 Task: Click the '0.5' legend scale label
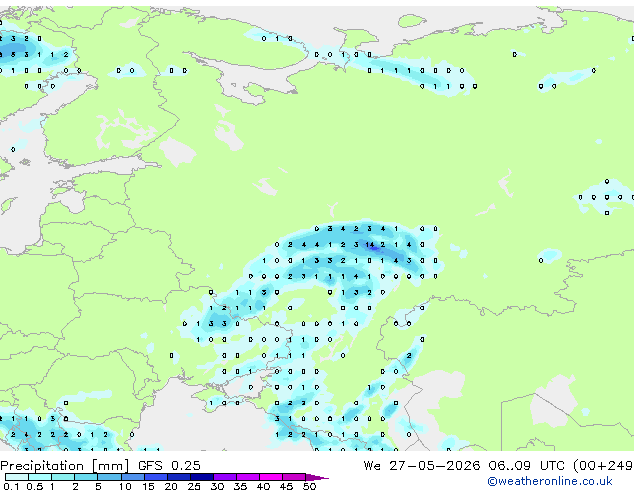pos(35,486)
